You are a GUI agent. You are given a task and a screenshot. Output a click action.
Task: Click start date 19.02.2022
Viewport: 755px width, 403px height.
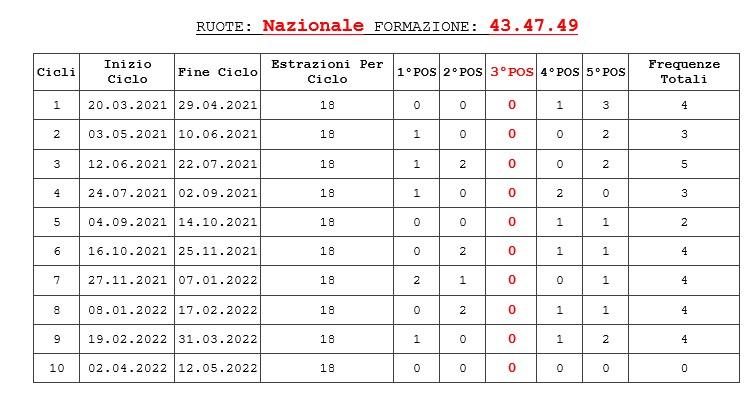tap(127, 339)
